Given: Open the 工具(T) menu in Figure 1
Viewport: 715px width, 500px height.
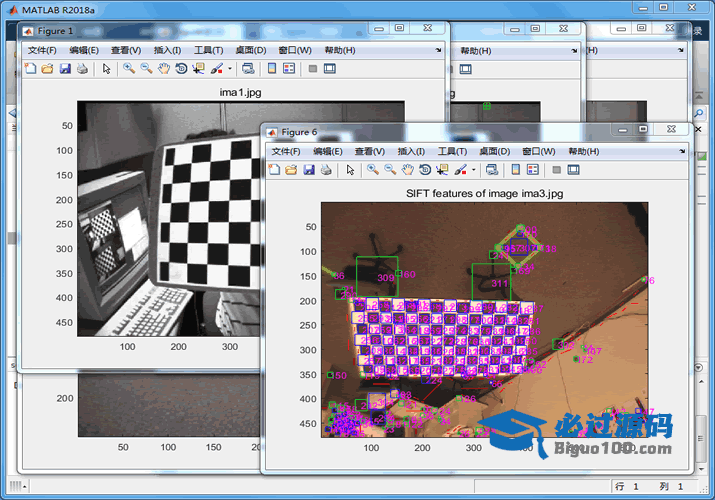Looking at the screenshot, I should click(x=208, y=50).
